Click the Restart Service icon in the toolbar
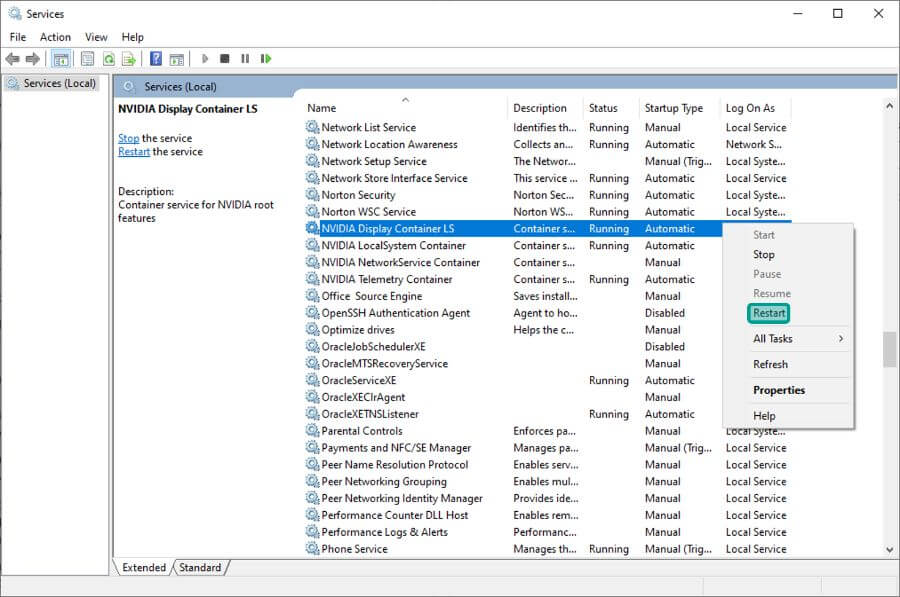Viewport: 900px width, 597px height. pos(266,59)
